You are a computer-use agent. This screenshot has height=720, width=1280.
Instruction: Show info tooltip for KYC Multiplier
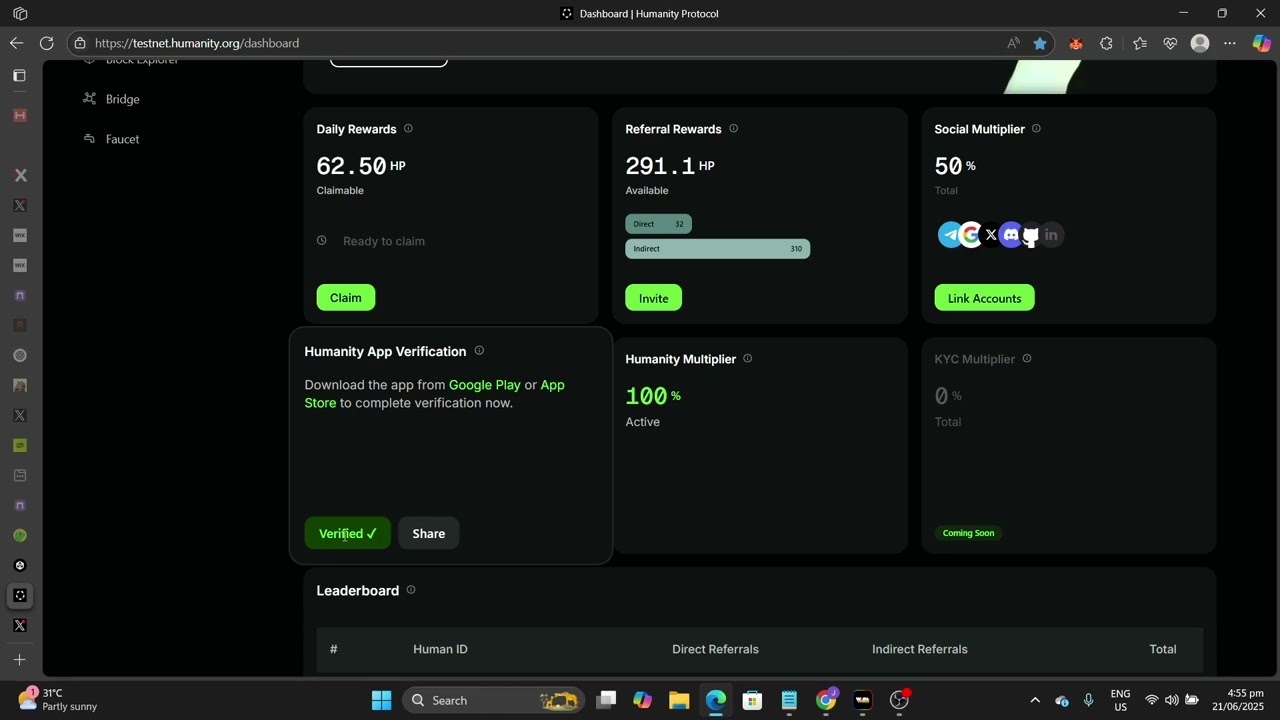click(x=1027, y=358)
